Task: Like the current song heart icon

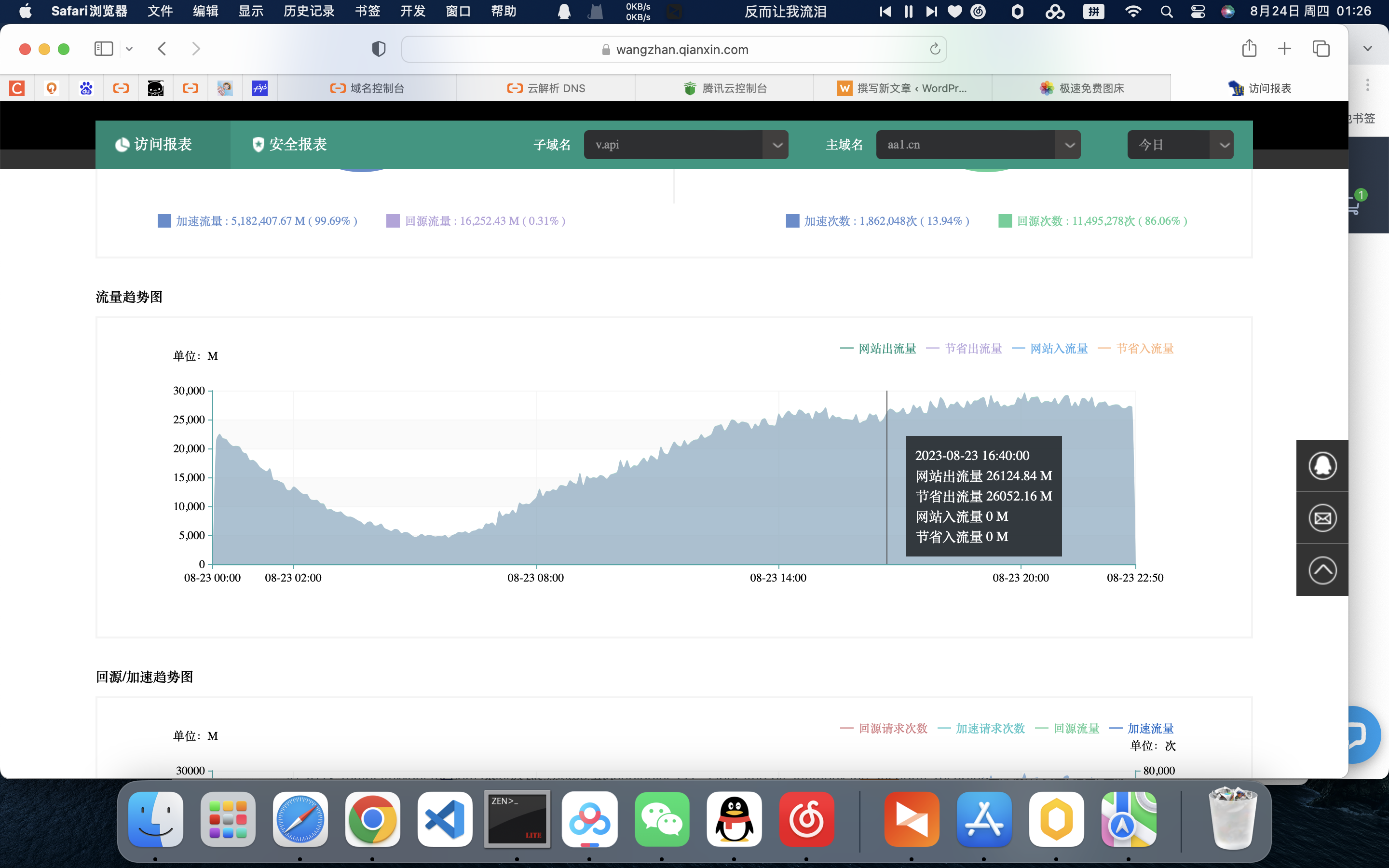Action: (954, 12)
